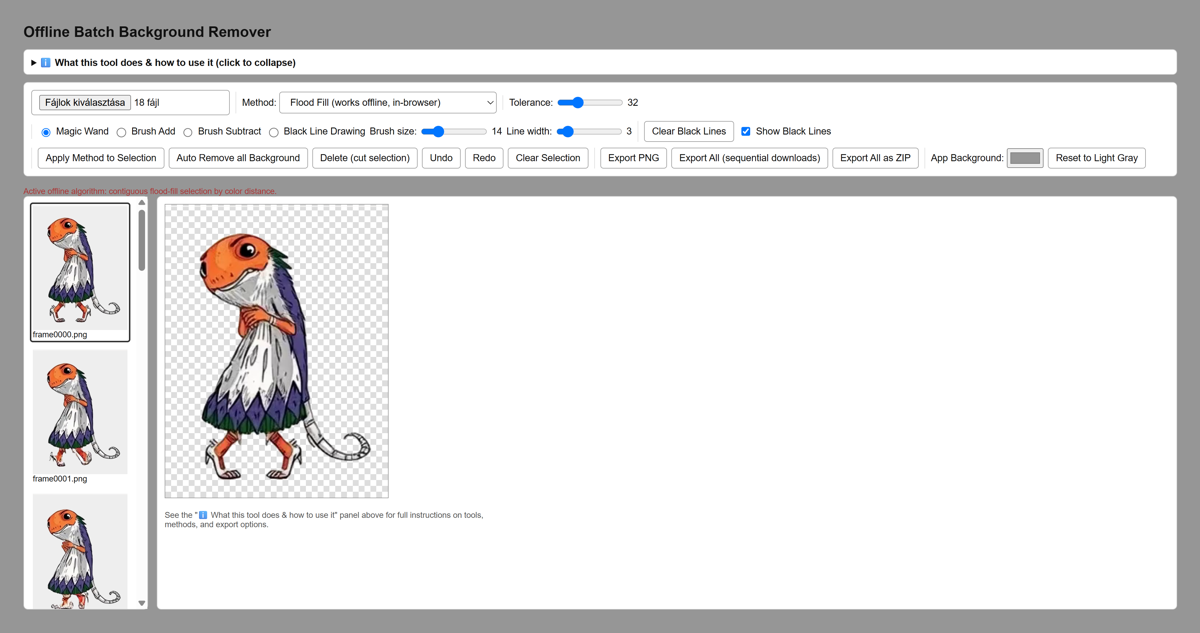The image size is (1200, 633).
Task: Select the Brush Subtract radio option
Action: coord(188,132)
